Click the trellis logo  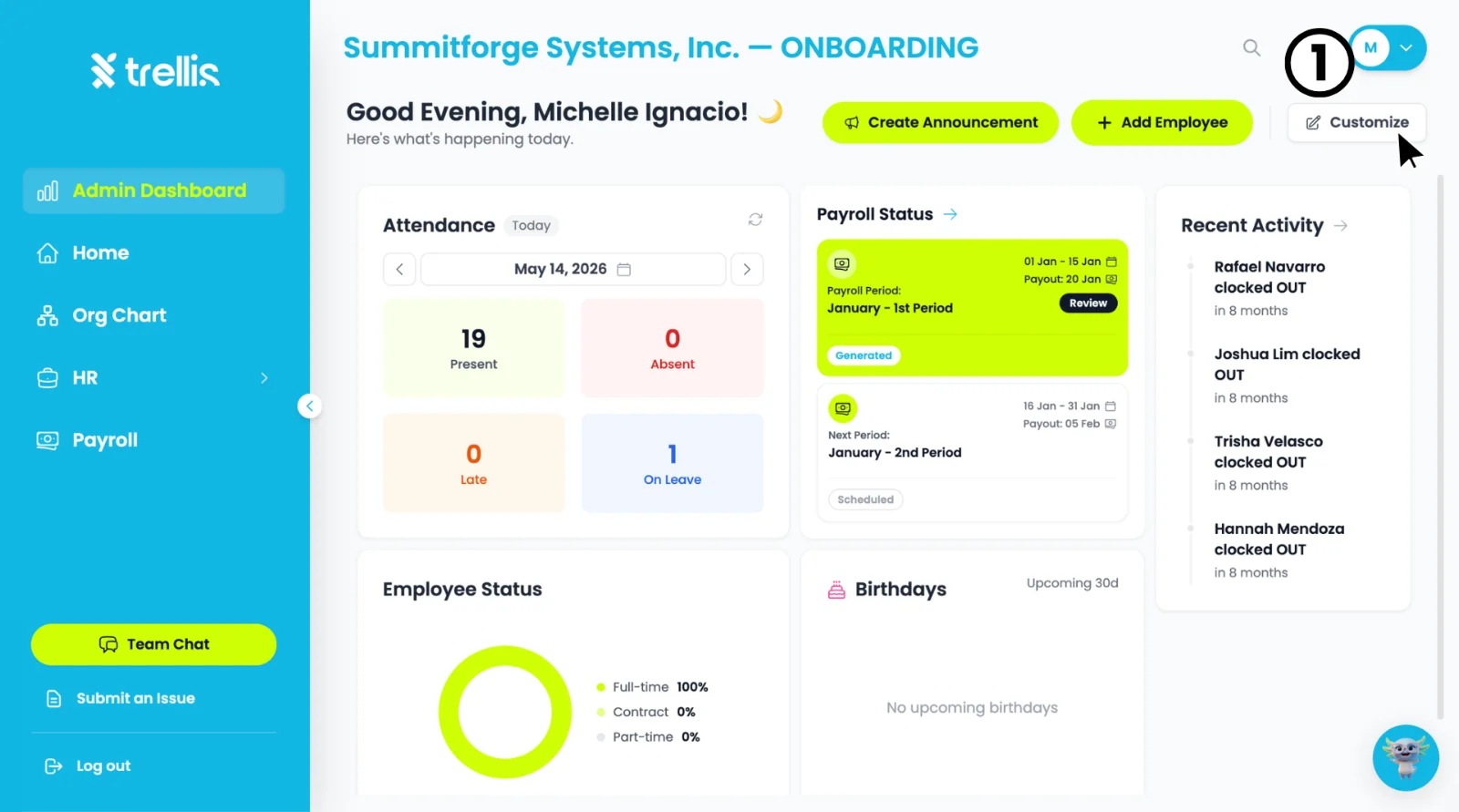click(x=155, y=70)
